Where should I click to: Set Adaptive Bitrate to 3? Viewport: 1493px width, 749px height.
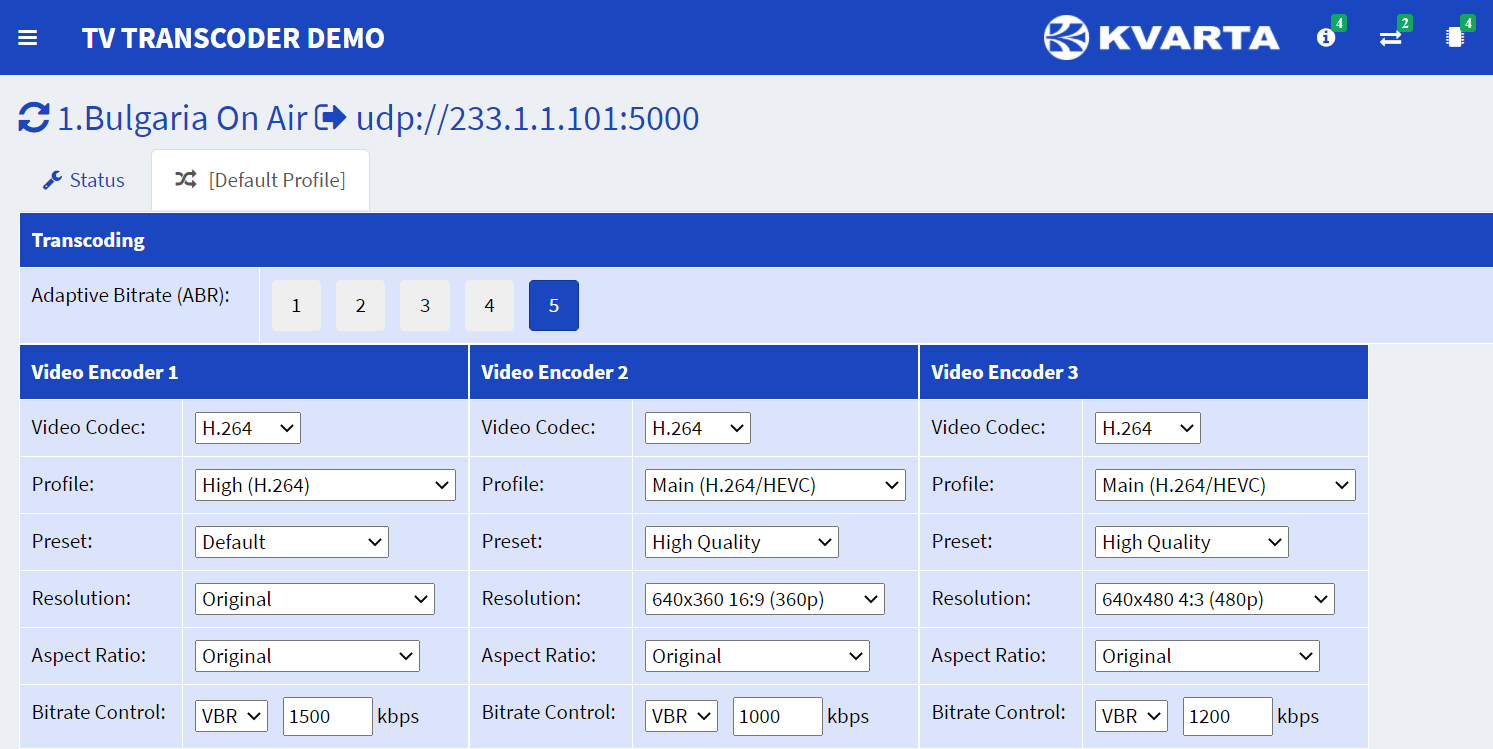pyautogui.click(x=425, y=306)
